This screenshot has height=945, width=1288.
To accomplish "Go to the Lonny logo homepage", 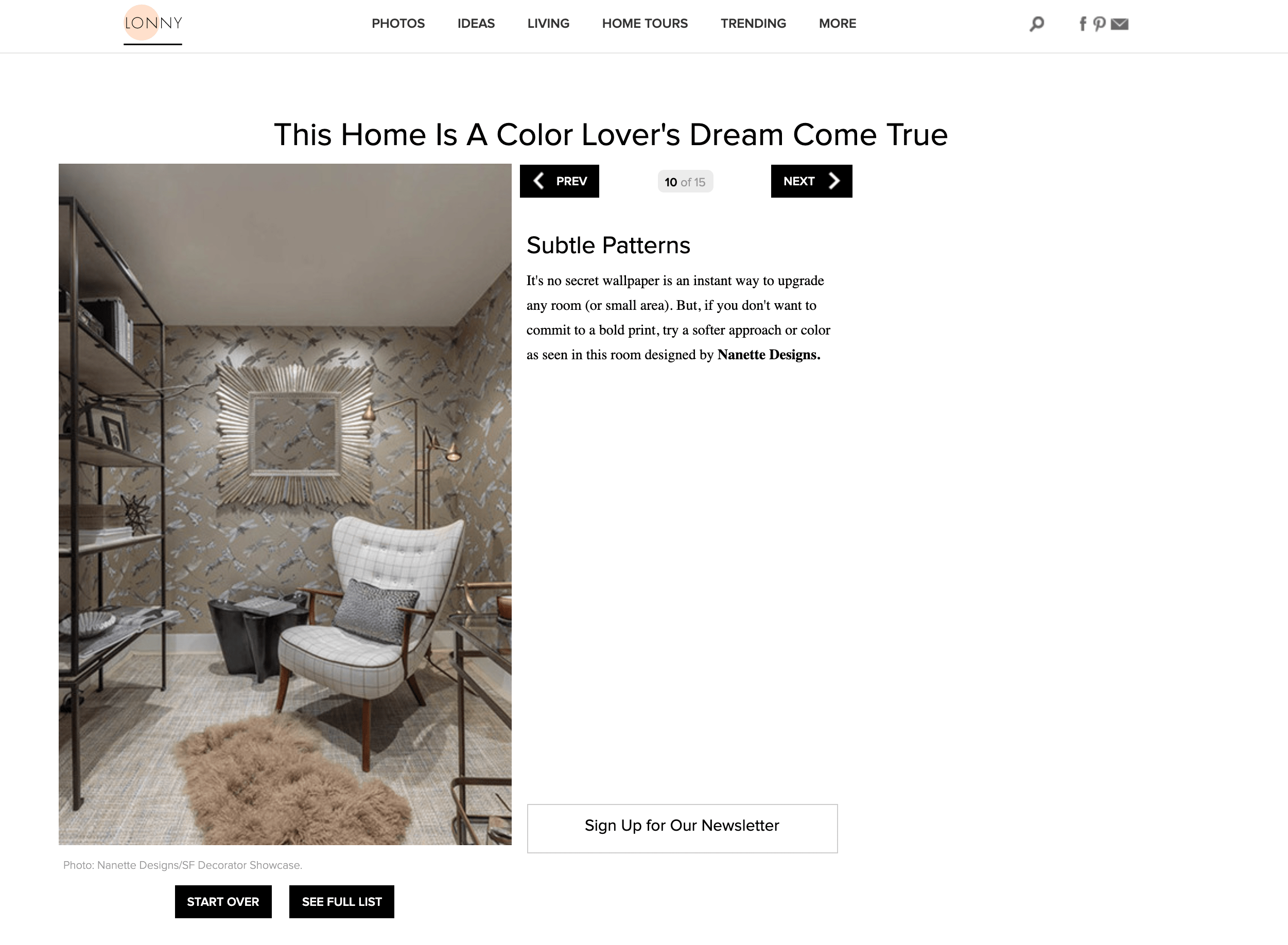I will (153, 24).
